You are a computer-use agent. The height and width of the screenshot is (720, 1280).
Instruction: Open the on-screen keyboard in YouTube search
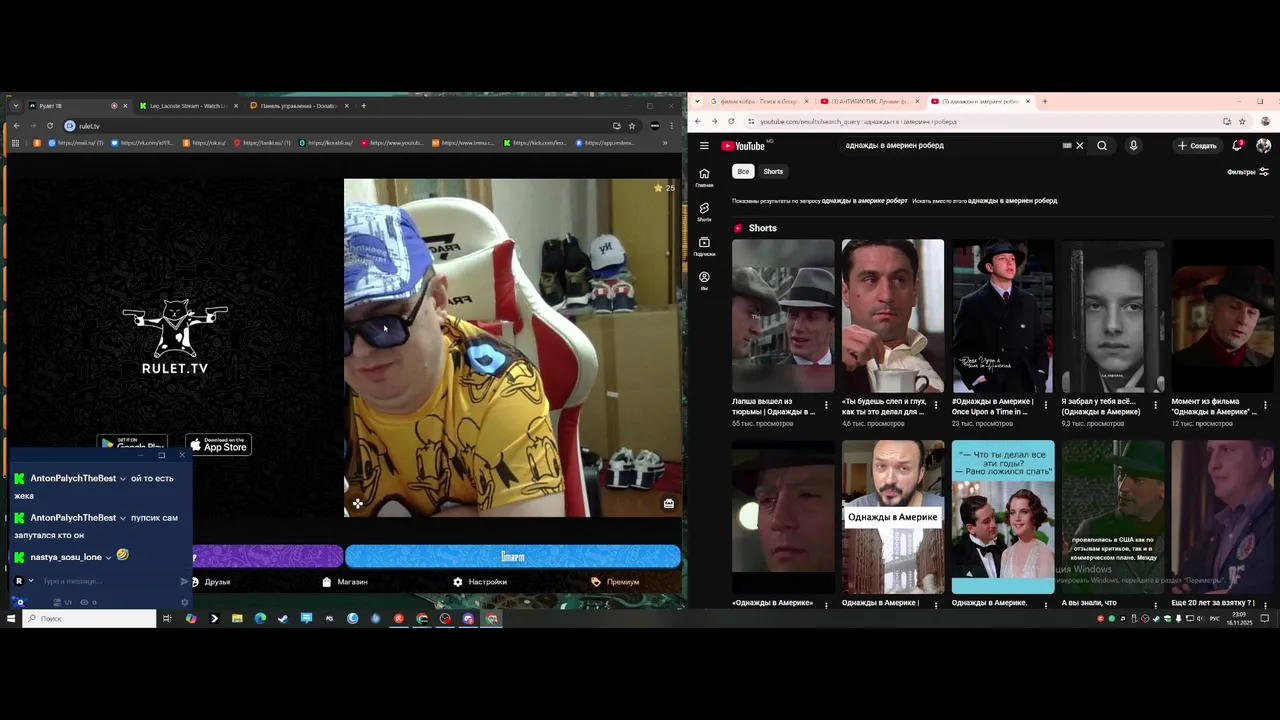pos(1067,146)
